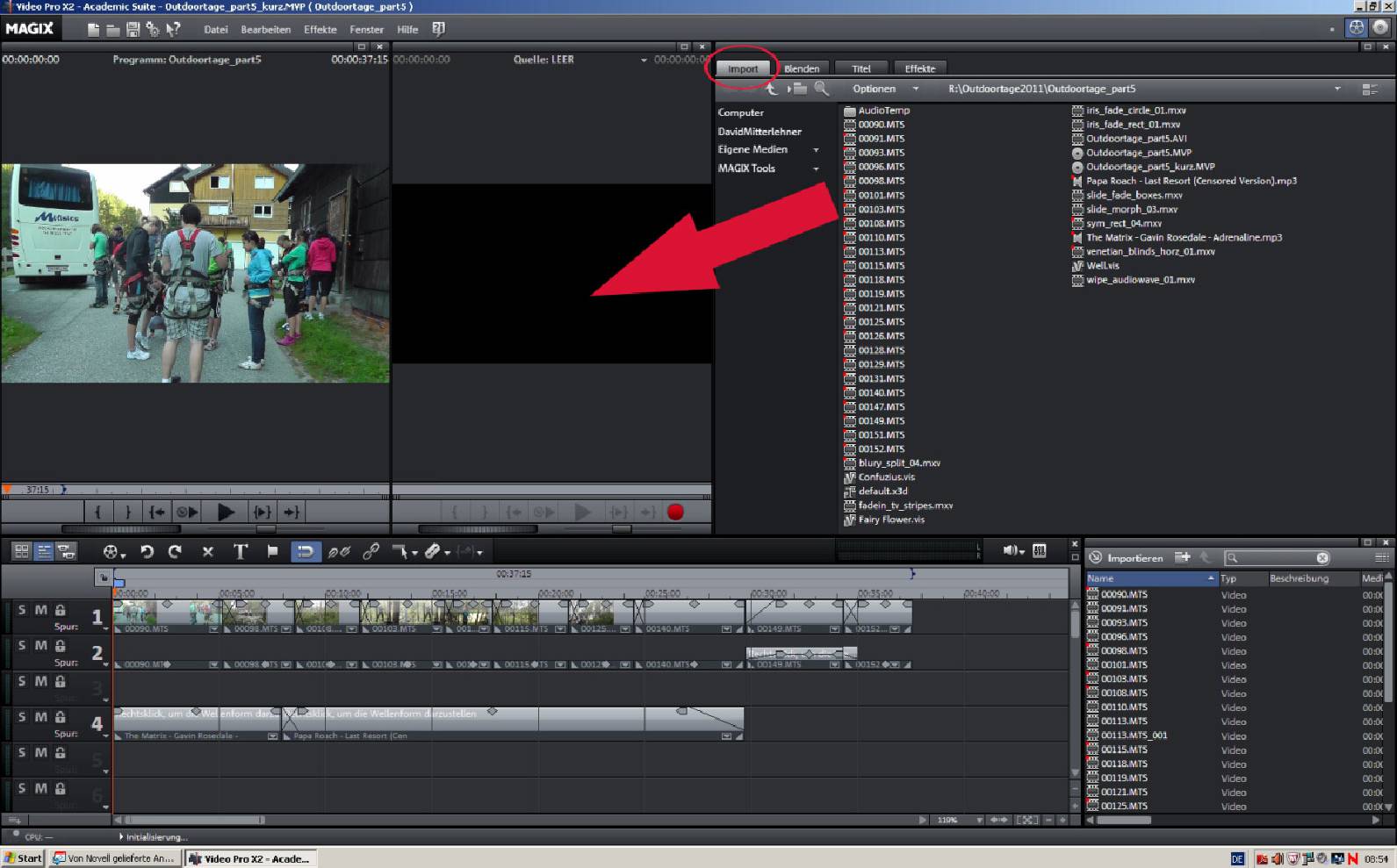Solo track 4 with S button
Viewport: 1397px width, 868px height.
22,717
